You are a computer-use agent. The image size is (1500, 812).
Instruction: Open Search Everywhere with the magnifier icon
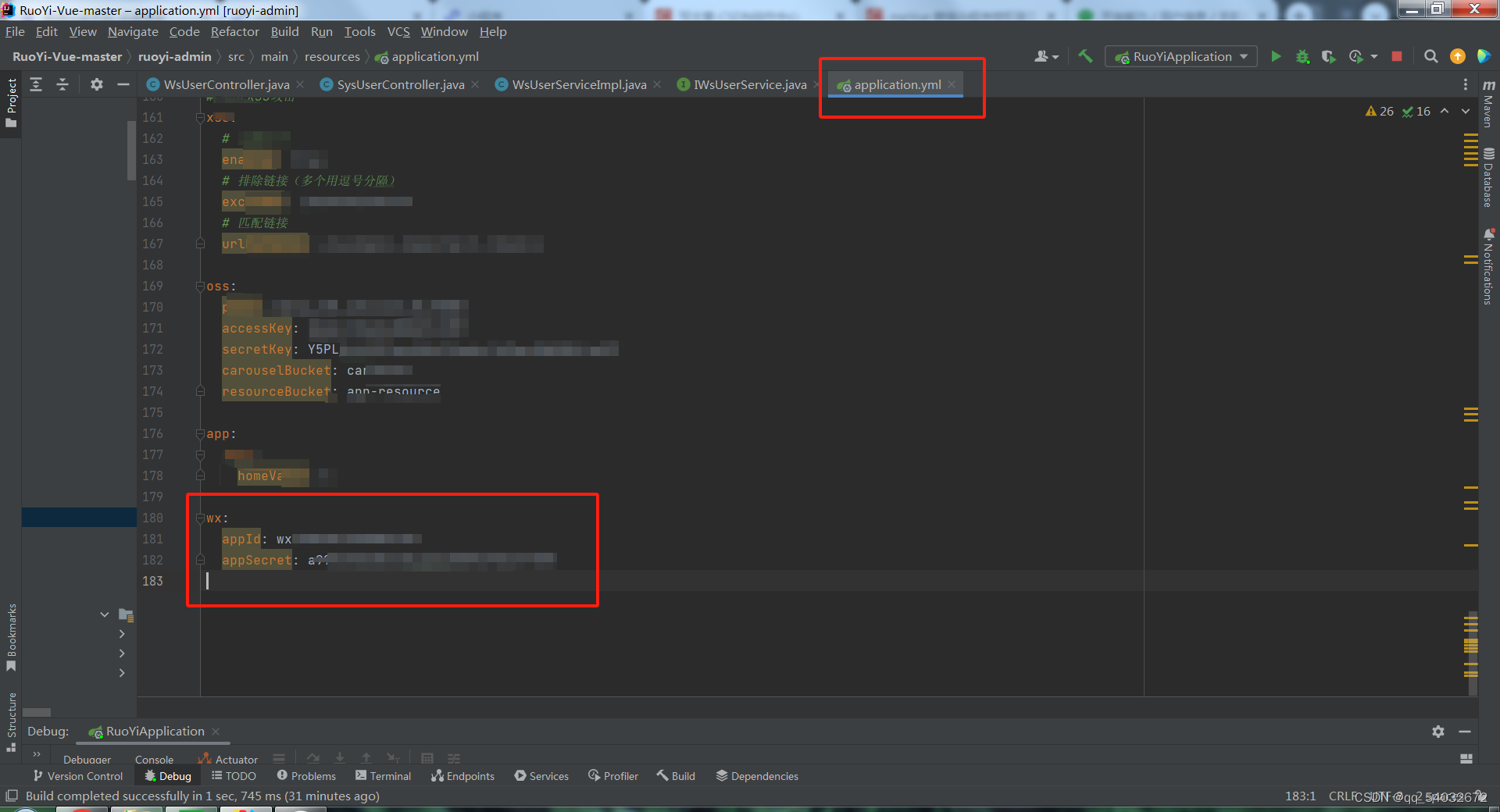pos(1431,56)
